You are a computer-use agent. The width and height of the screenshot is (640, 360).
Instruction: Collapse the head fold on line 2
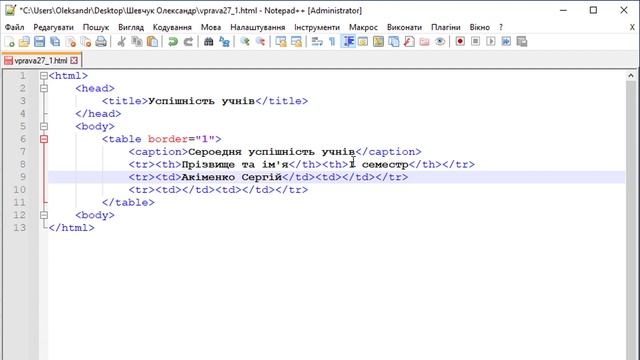point(44,88)
